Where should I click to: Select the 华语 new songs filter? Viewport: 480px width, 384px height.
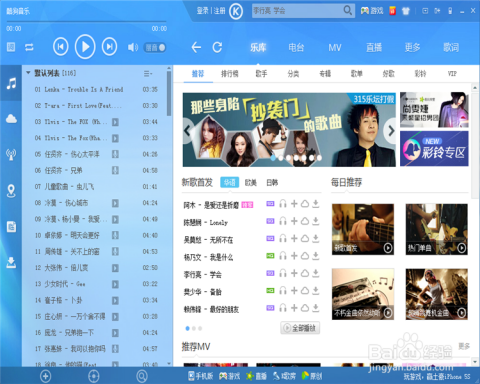pyautogui.click(x=230, y=182)
